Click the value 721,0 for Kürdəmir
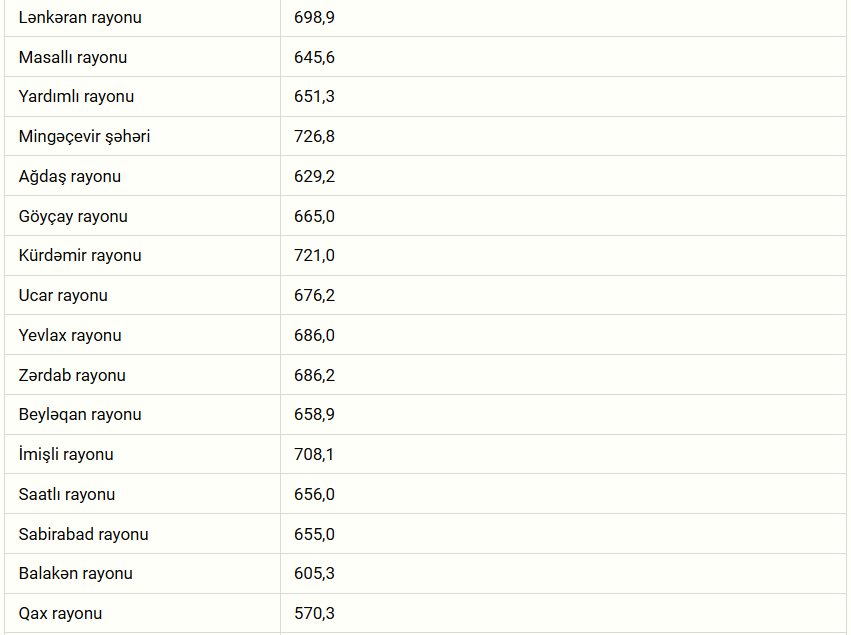Screen dimensions: 851x635 314,256
